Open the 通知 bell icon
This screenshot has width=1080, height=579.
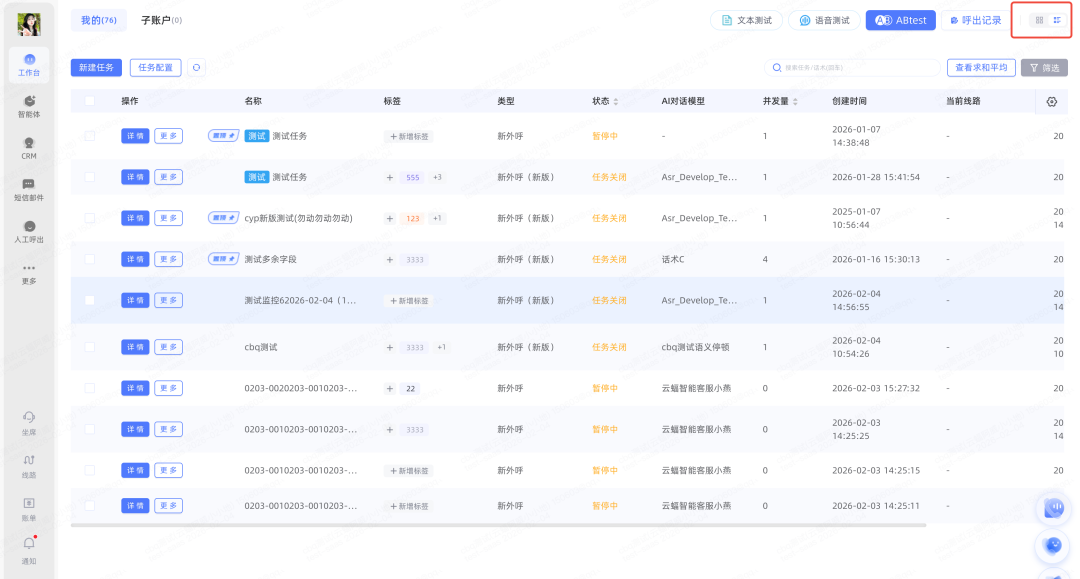coord(29,545)
